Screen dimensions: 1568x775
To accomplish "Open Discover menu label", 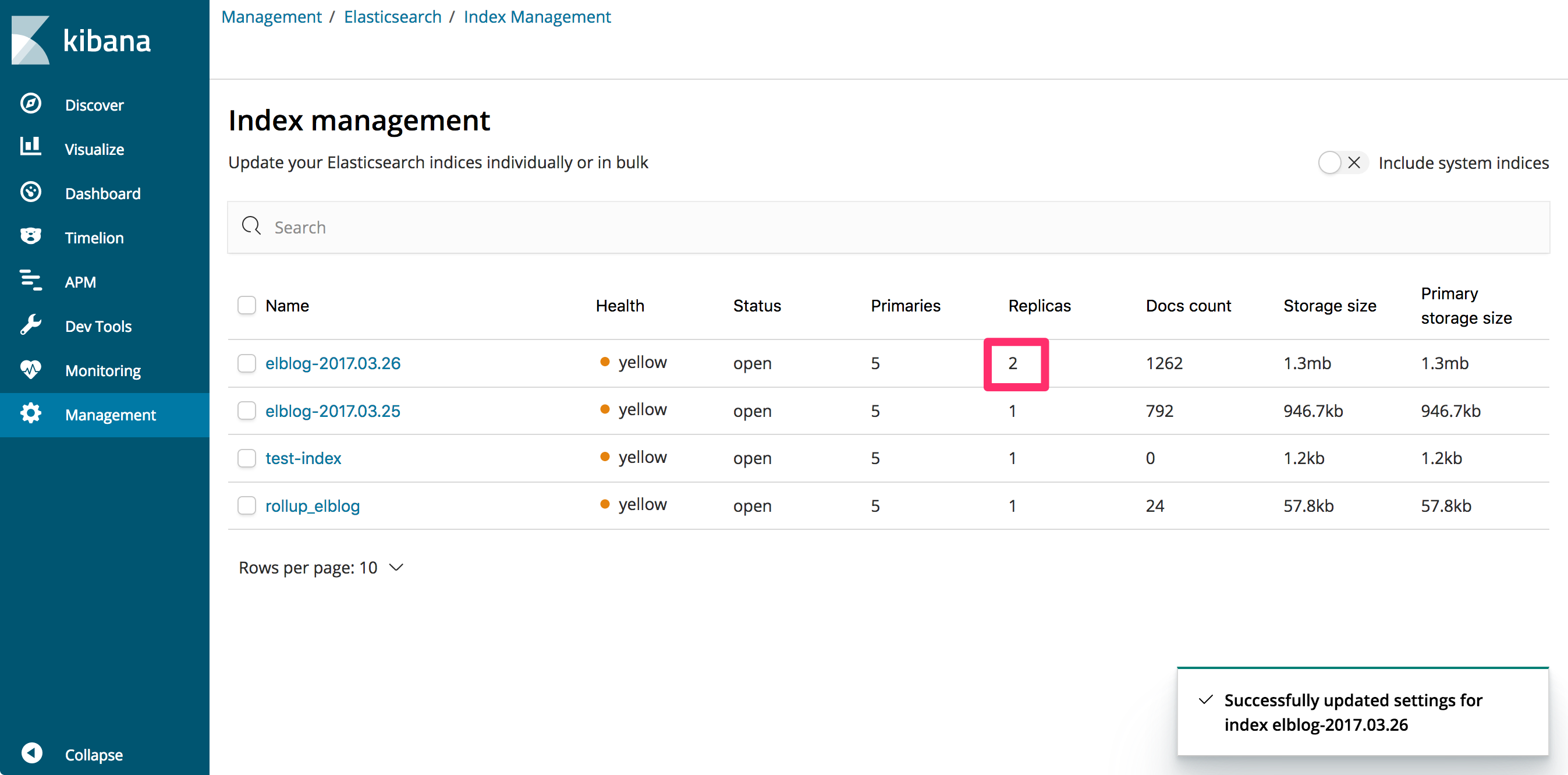I will click(x=94, y=105).
